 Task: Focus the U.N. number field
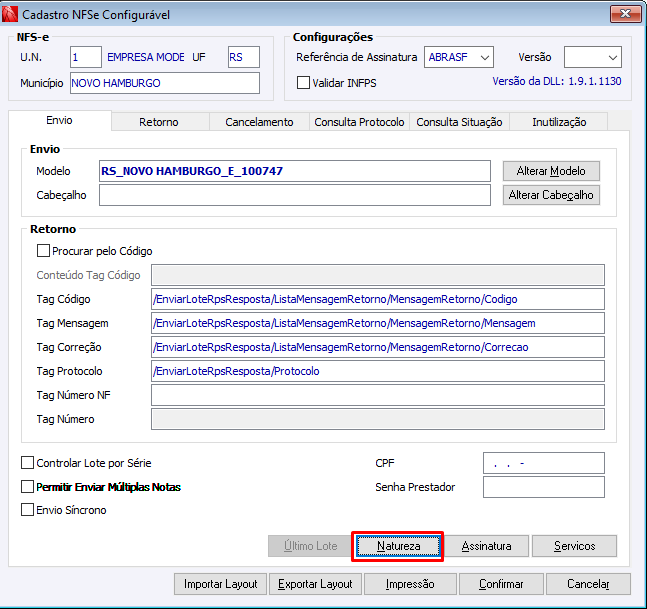point(86,57)
